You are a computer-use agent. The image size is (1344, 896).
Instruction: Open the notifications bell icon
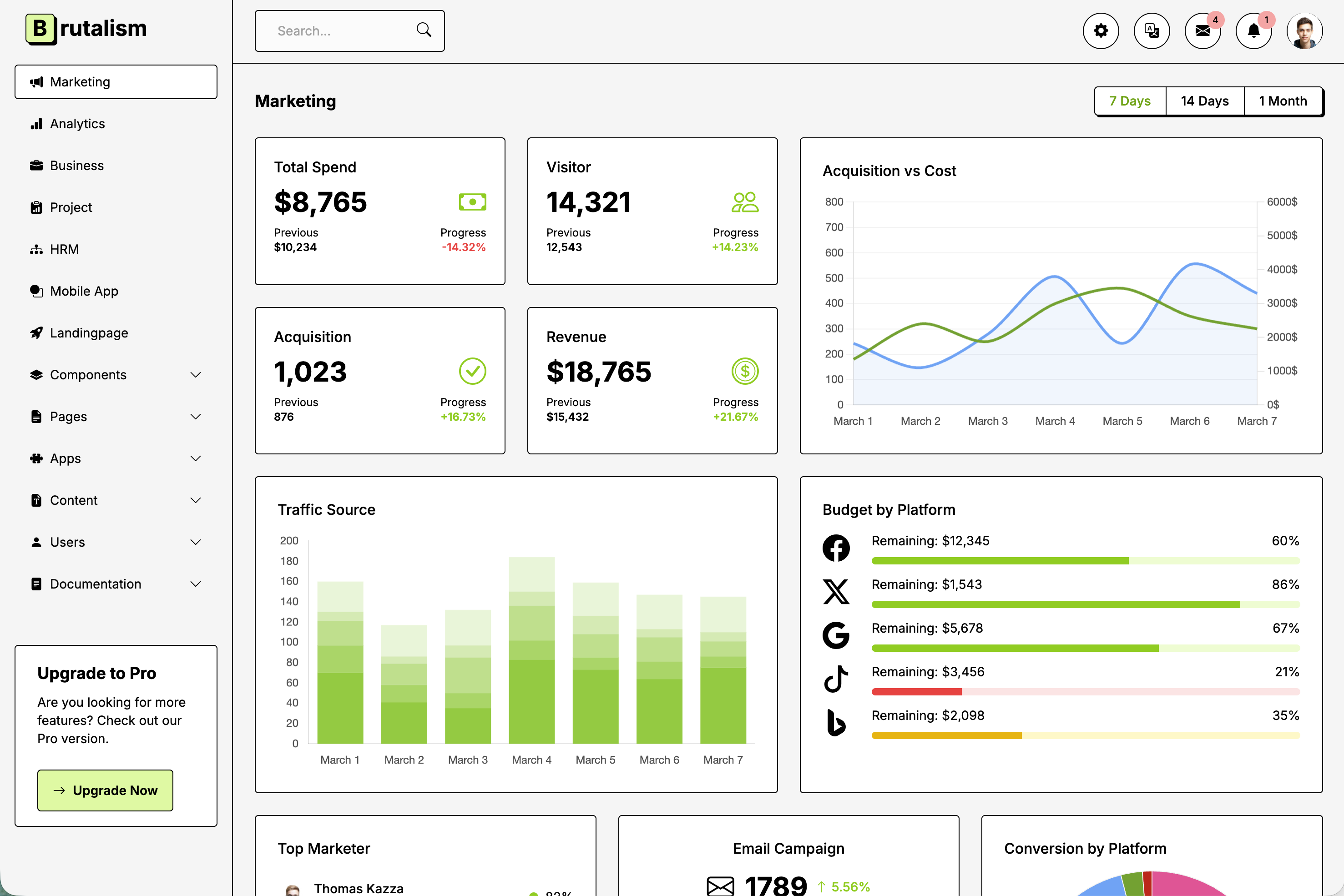(x=1253, y=31)
